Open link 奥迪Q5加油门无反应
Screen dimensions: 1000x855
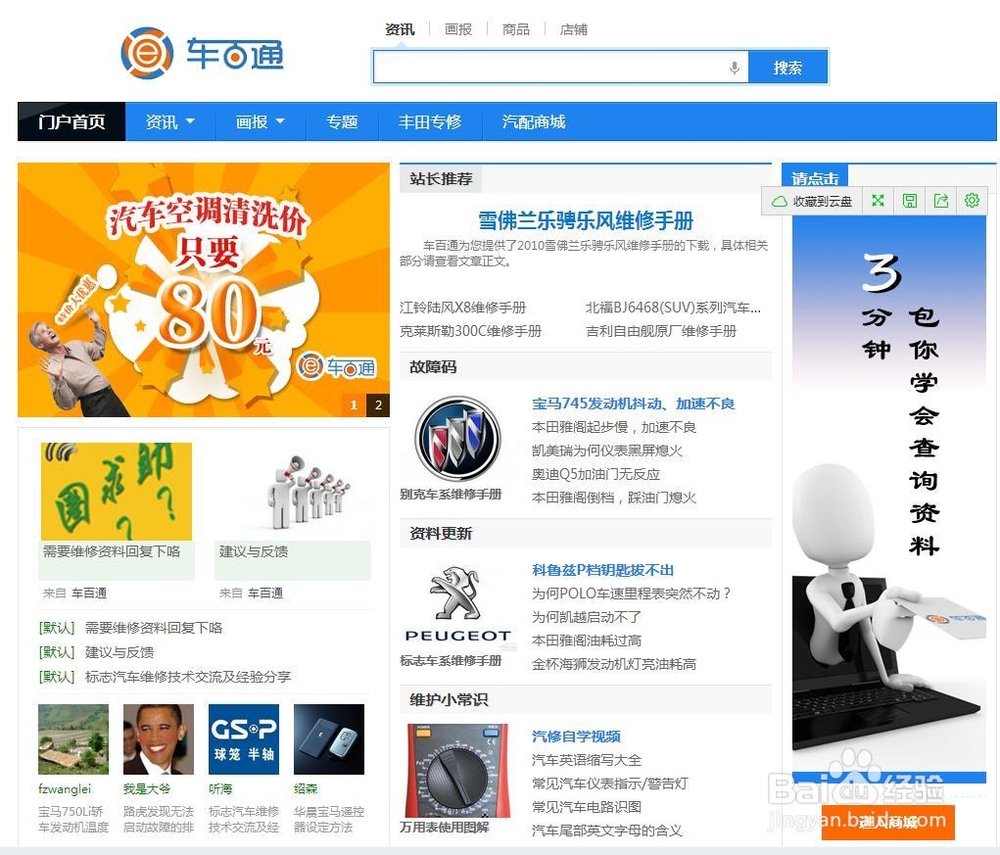[x=596, y=474]
